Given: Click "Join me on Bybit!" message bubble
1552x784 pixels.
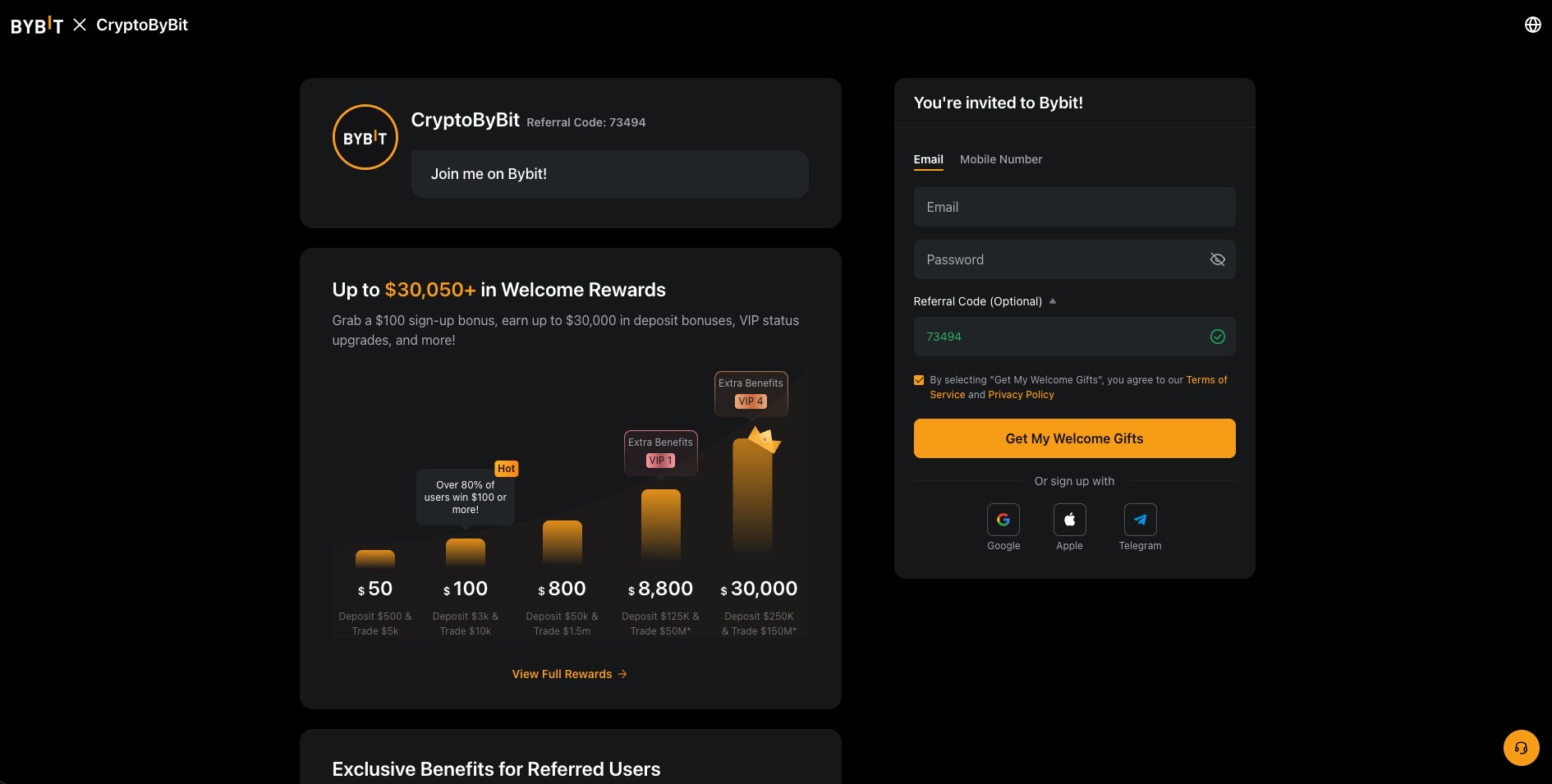Looking at the screenshot, I should (609, 174).
